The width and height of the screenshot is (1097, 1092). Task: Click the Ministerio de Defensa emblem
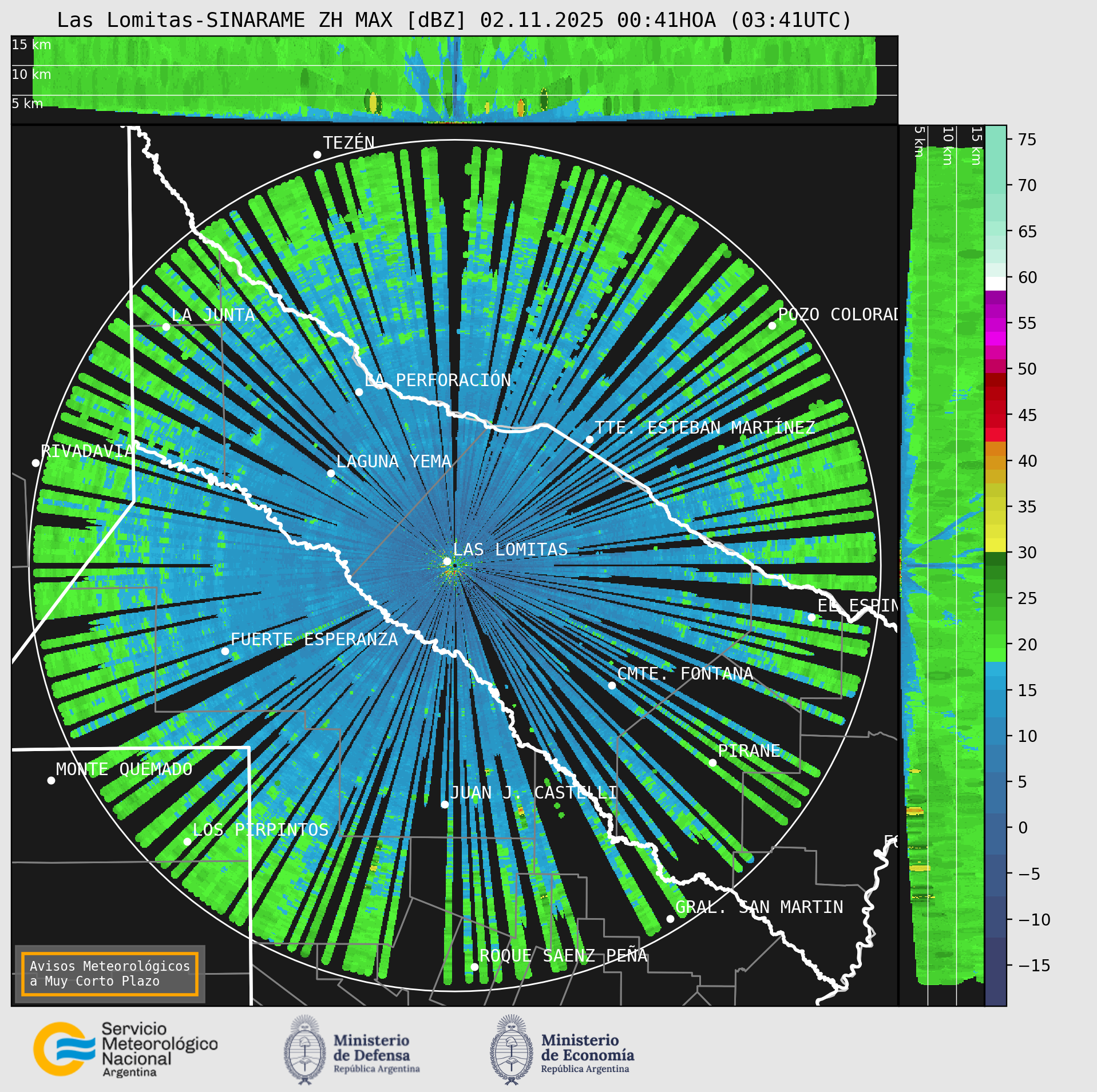click(x=305, y=1050)
